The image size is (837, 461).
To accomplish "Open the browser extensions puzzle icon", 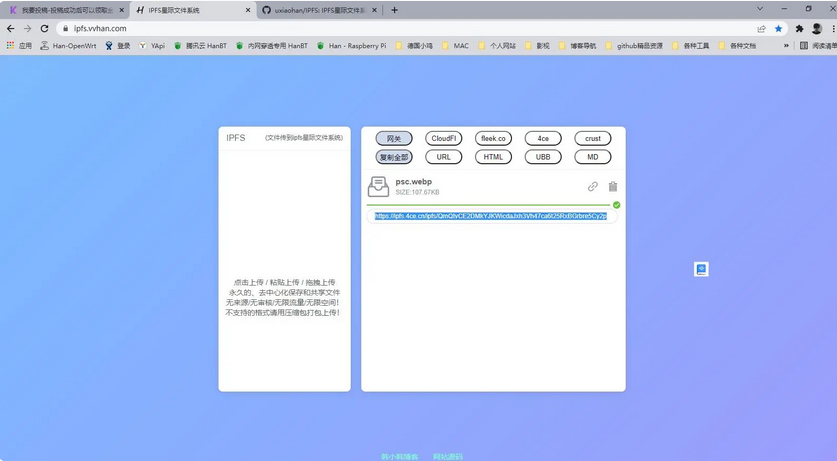I will (x=799, y=29).
